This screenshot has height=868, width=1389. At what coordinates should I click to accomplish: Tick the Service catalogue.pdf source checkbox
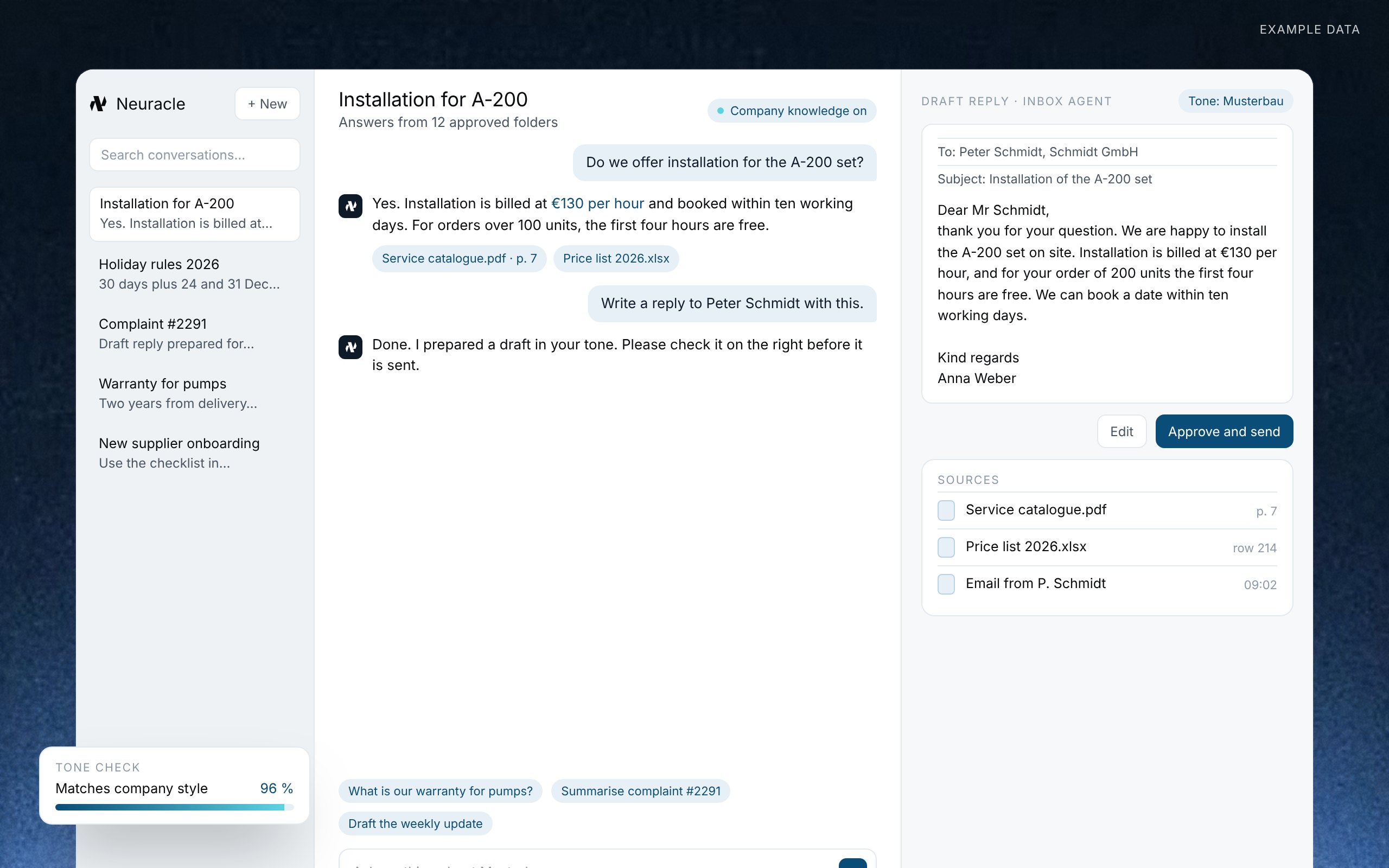[x=946, y=510]
